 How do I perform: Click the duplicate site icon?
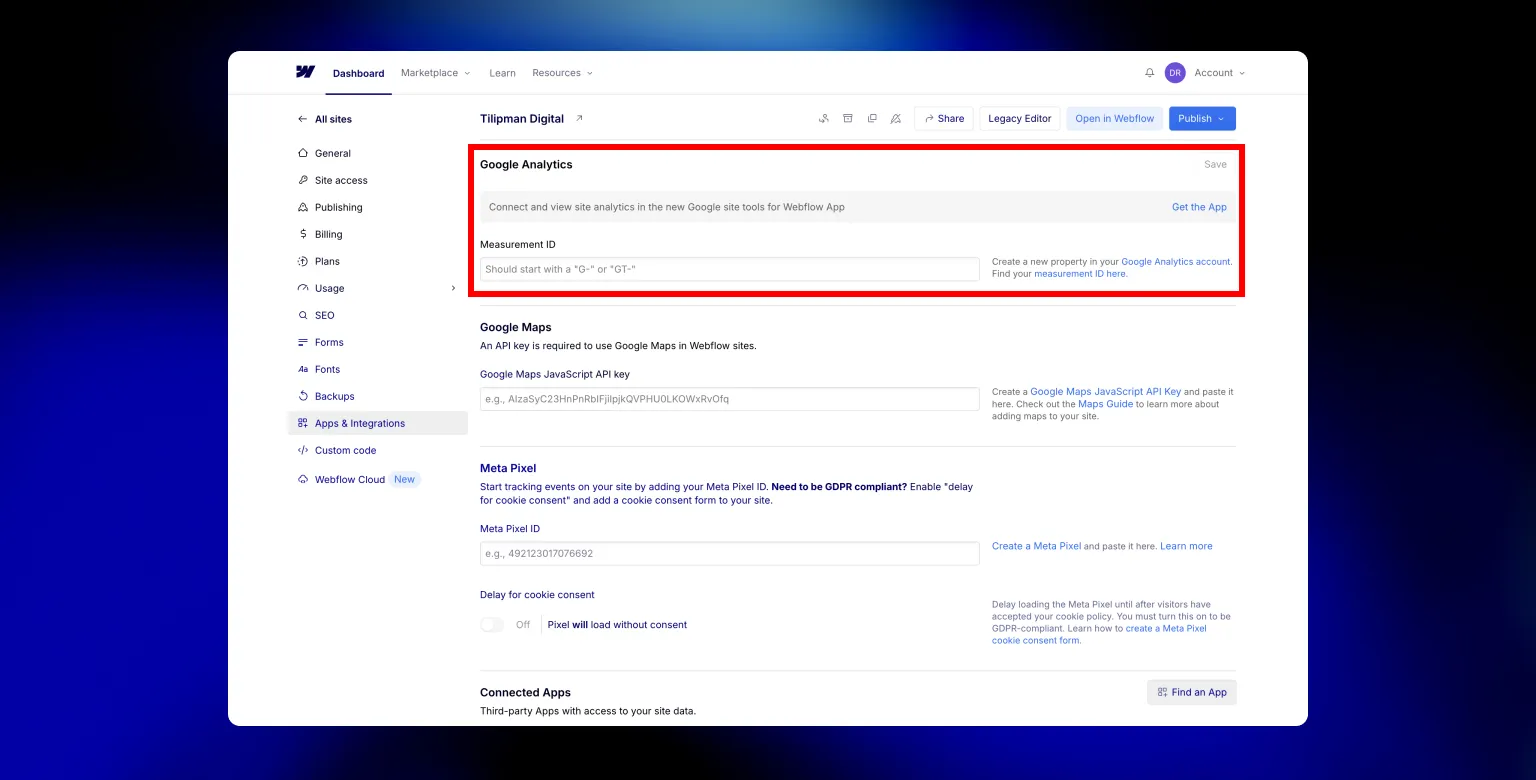872,118
